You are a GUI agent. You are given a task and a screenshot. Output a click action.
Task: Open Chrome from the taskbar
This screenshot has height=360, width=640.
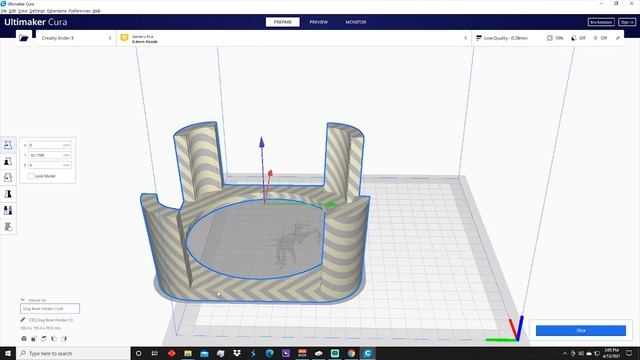[x=351, y=353]
